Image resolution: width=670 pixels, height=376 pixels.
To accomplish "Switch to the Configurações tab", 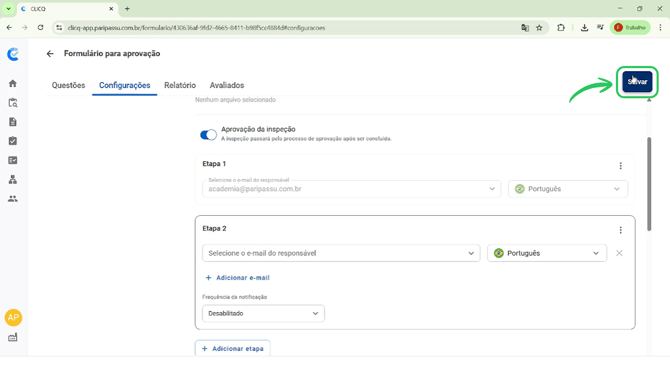I will [x=125, y=85].
